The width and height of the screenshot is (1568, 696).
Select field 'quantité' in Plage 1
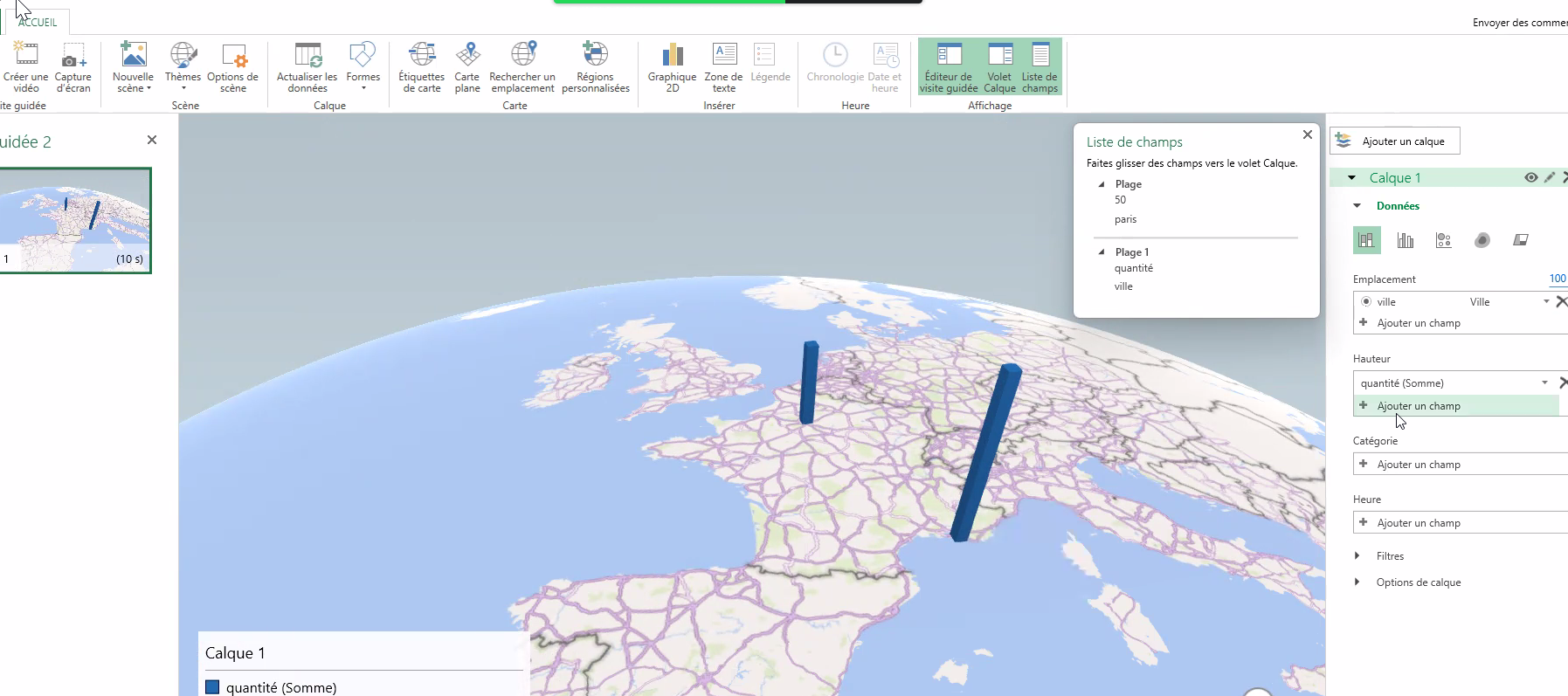(x=1134, y=268)
